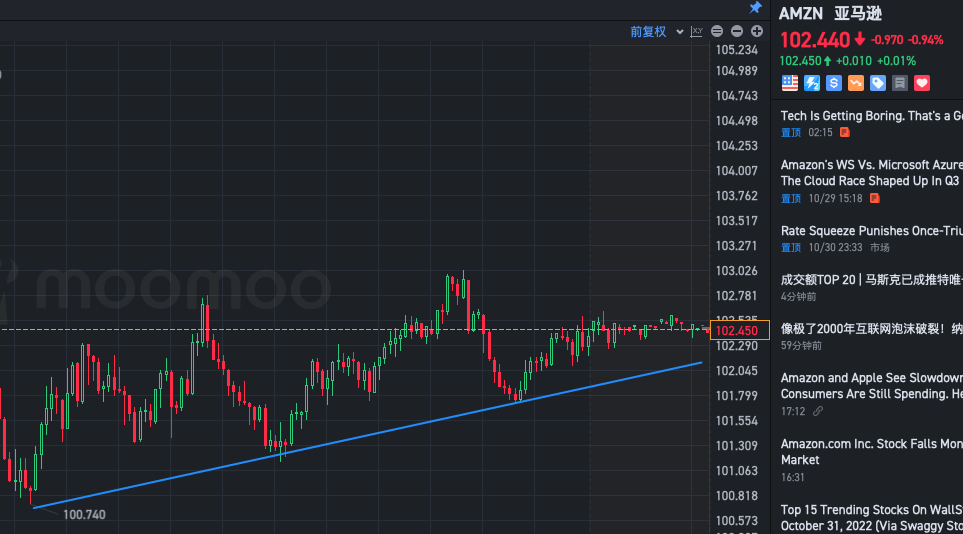The height and width of the screenshot is (534, 963).
Task: Click the 101.309 price axis value
Action: [736, 446]
